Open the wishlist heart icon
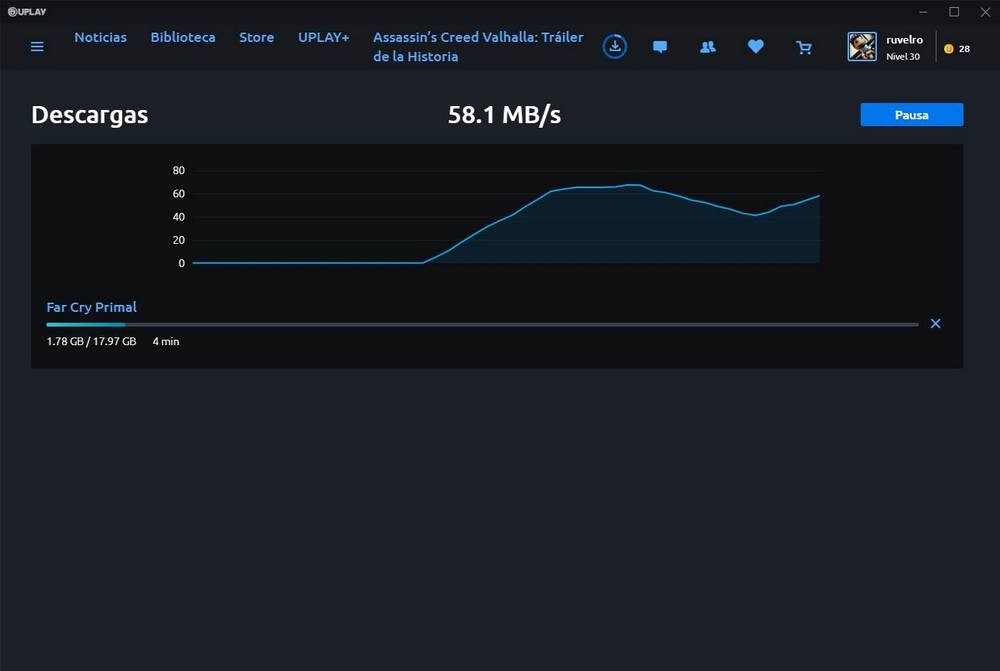Screen dimensions: 1000x671 (x=756, y=47)
